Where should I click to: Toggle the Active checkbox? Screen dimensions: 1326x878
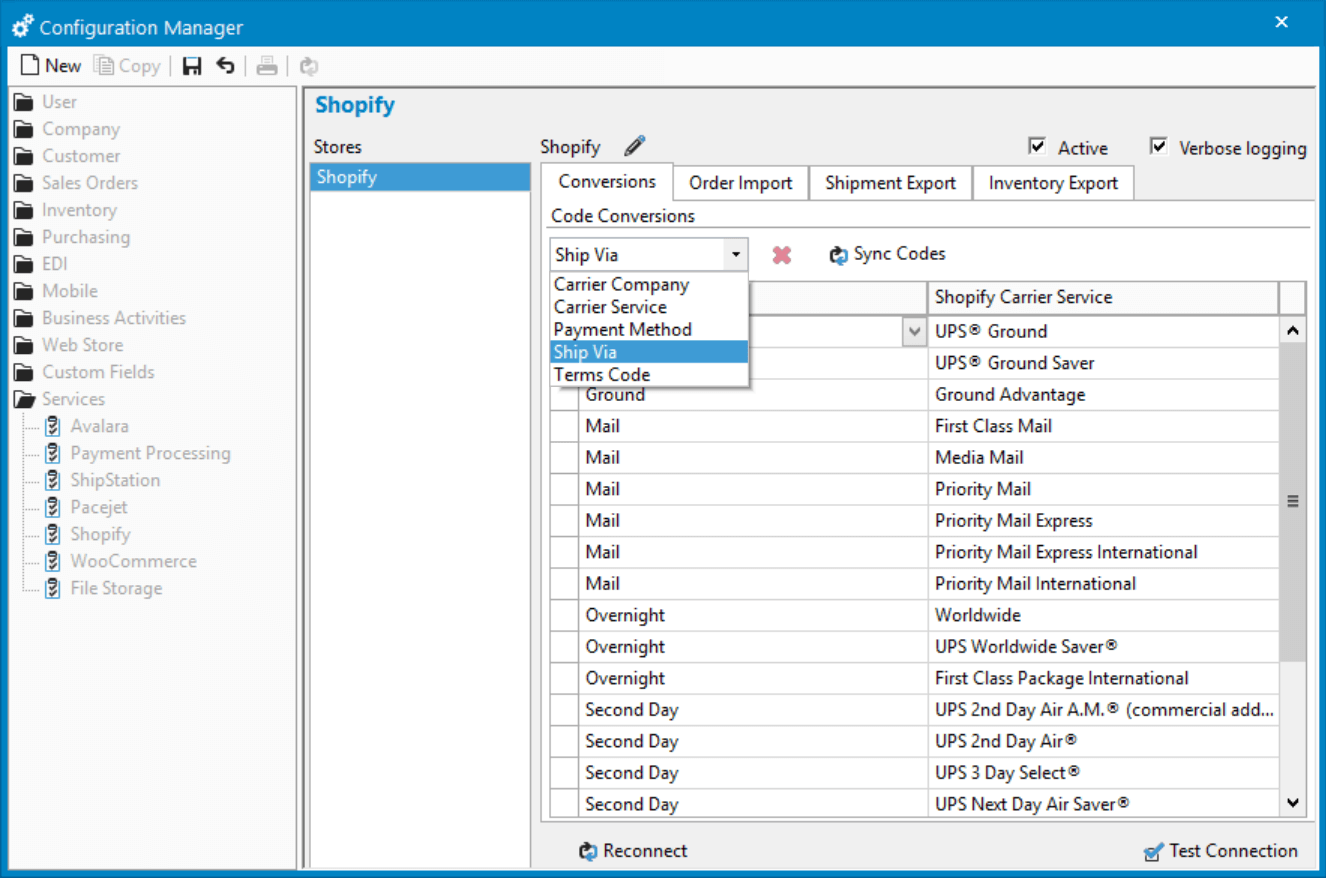click(1036, 147)
